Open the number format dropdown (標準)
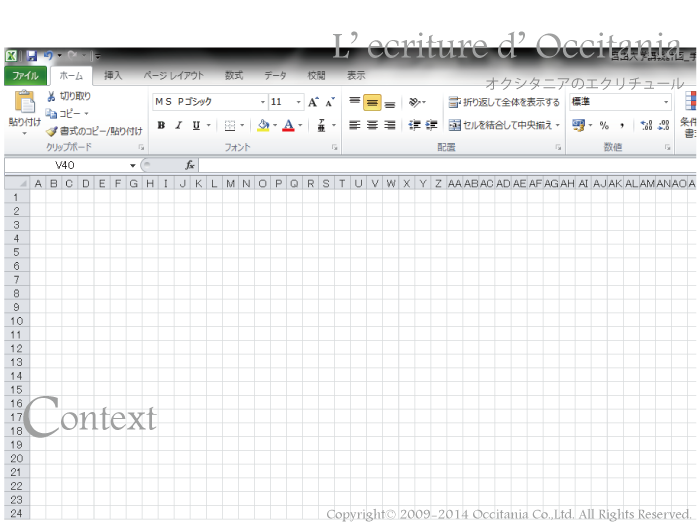The width and height of the screenshot is (700, 531). pos(666,102)
